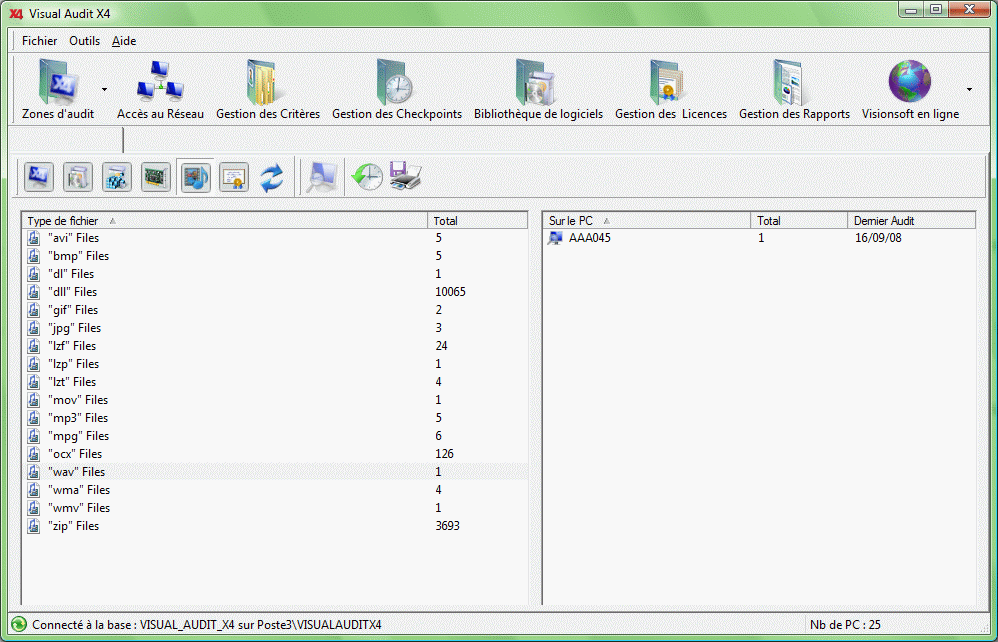Open the Aide menu
Image resolution: width=998 pixels, height=642 pixels.
pyautogui.click(x=124, y=41)
